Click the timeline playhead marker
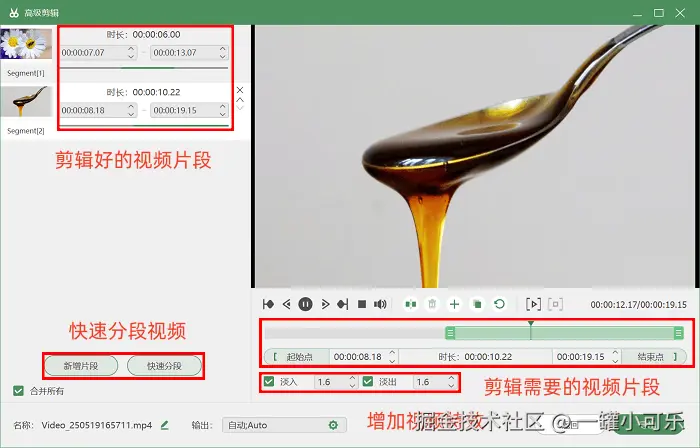The height and width of the screenshot is (448, 700). [x=531, y=324]
